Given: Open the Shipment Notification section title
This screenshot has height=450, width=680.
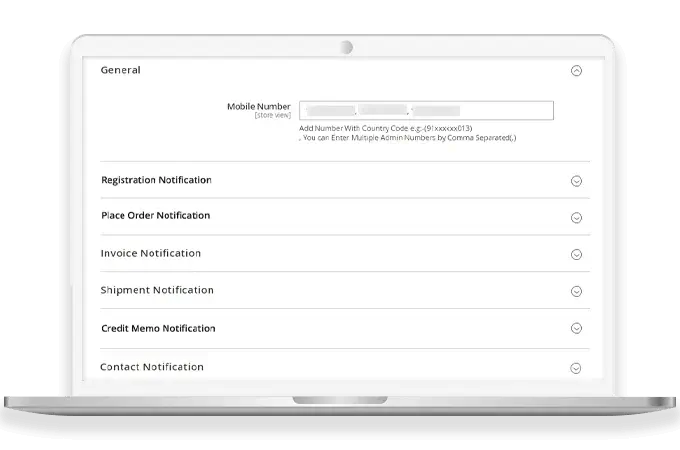Looking at the screenshot, I should [157, 290].
